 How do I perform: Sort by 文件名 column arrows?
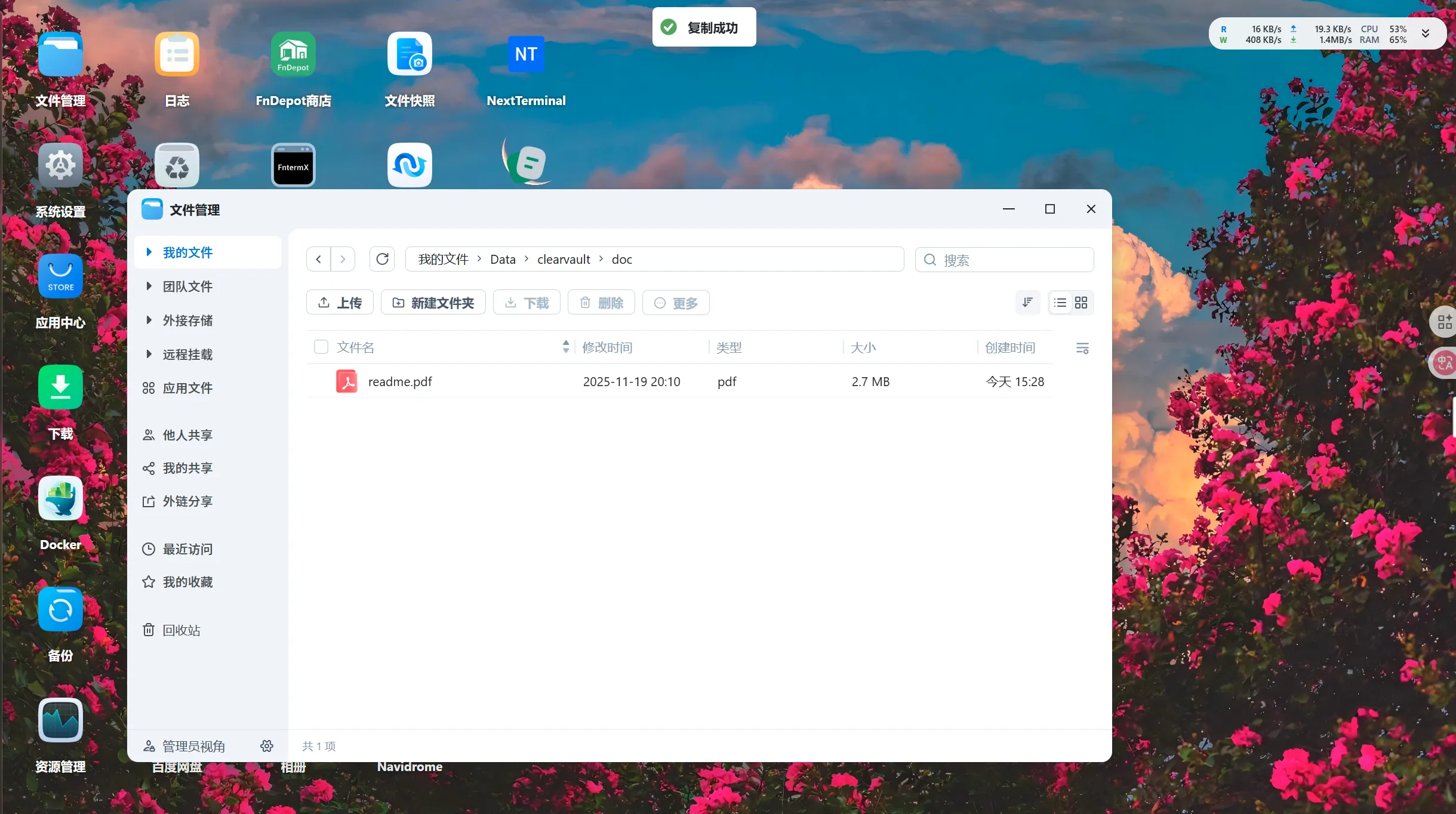565,347
